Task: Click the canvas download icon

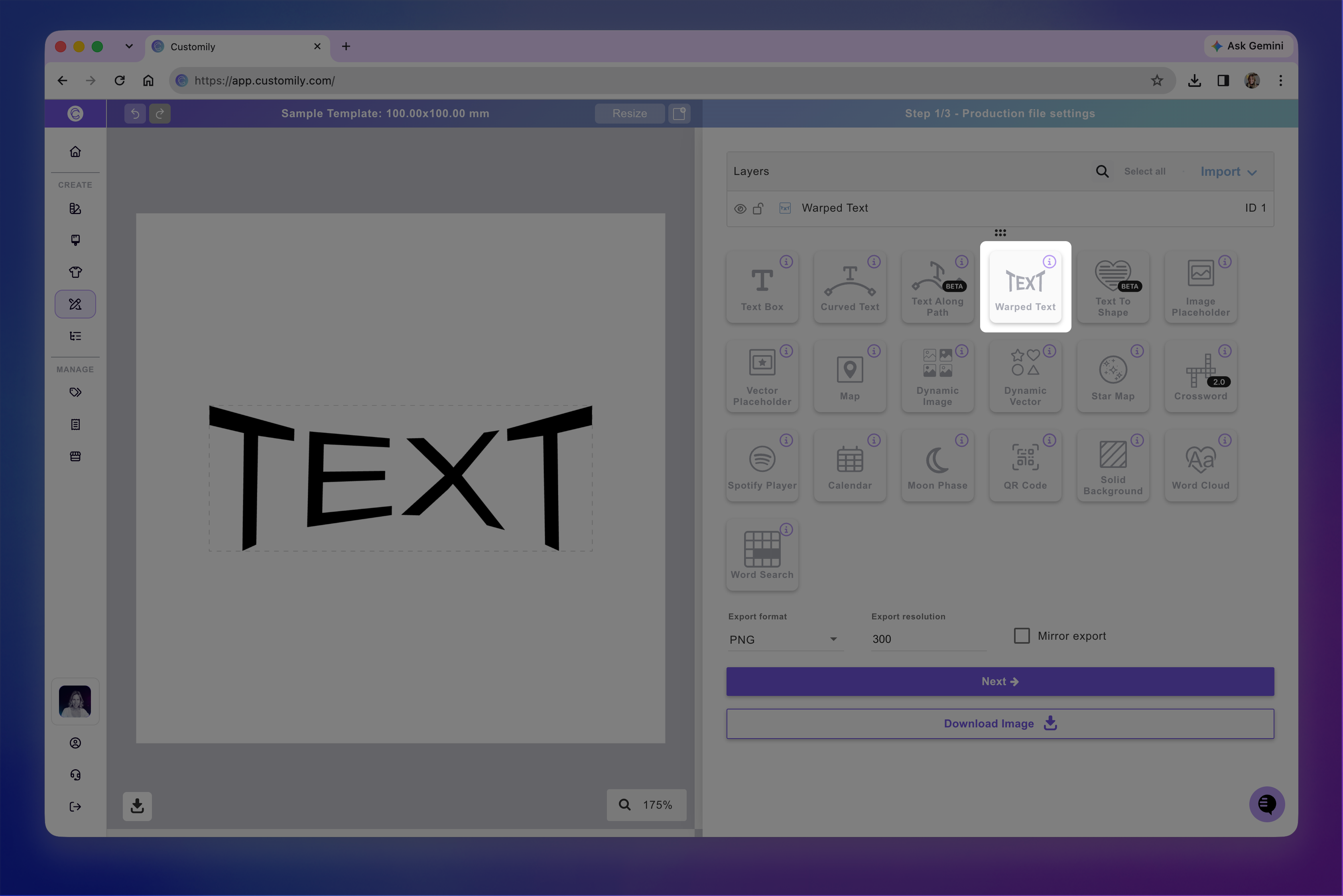Action: pyautogui.click(x=137, y=806)
